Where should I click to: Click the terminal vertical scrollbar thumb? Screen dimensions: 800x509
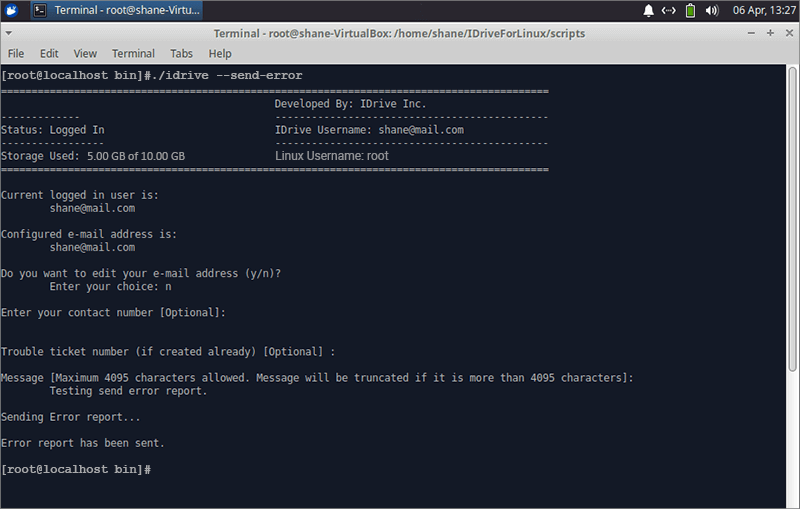pyautogui.click(x=792, y=219)
